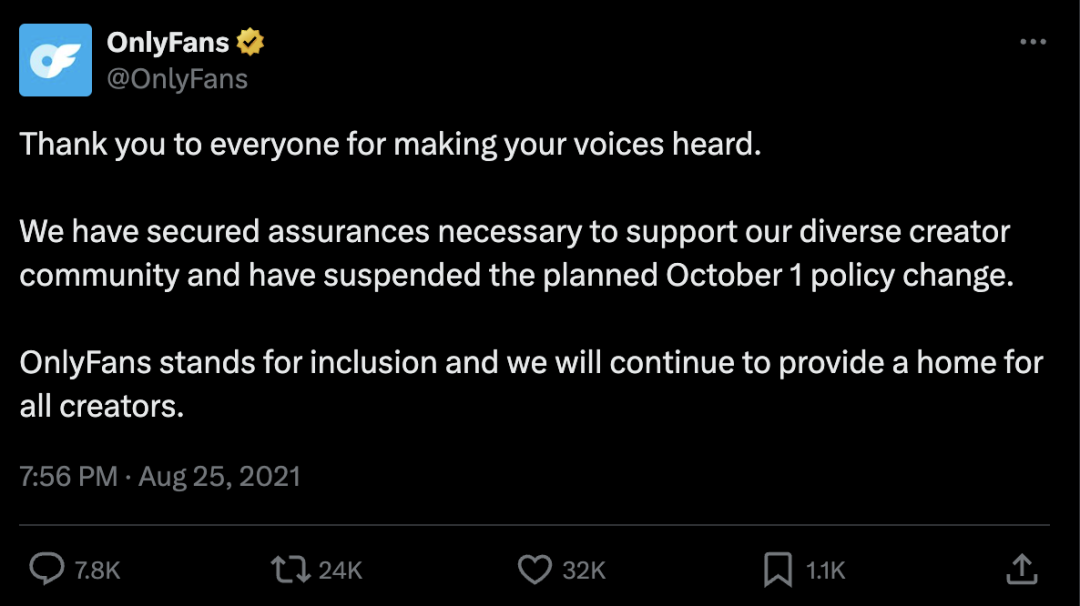The width and height of the screenshot is (1080, 606).
Task: Select the OnlyFans display name
Action: click(x=165, y=42)
